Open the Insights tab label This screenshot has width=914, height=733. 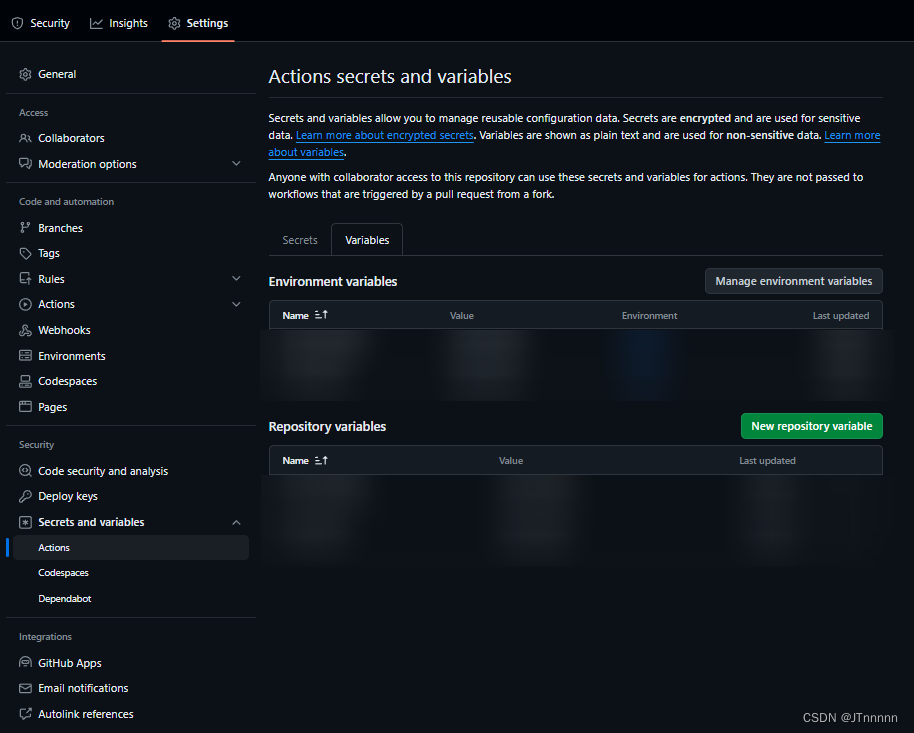coord(128,23)
